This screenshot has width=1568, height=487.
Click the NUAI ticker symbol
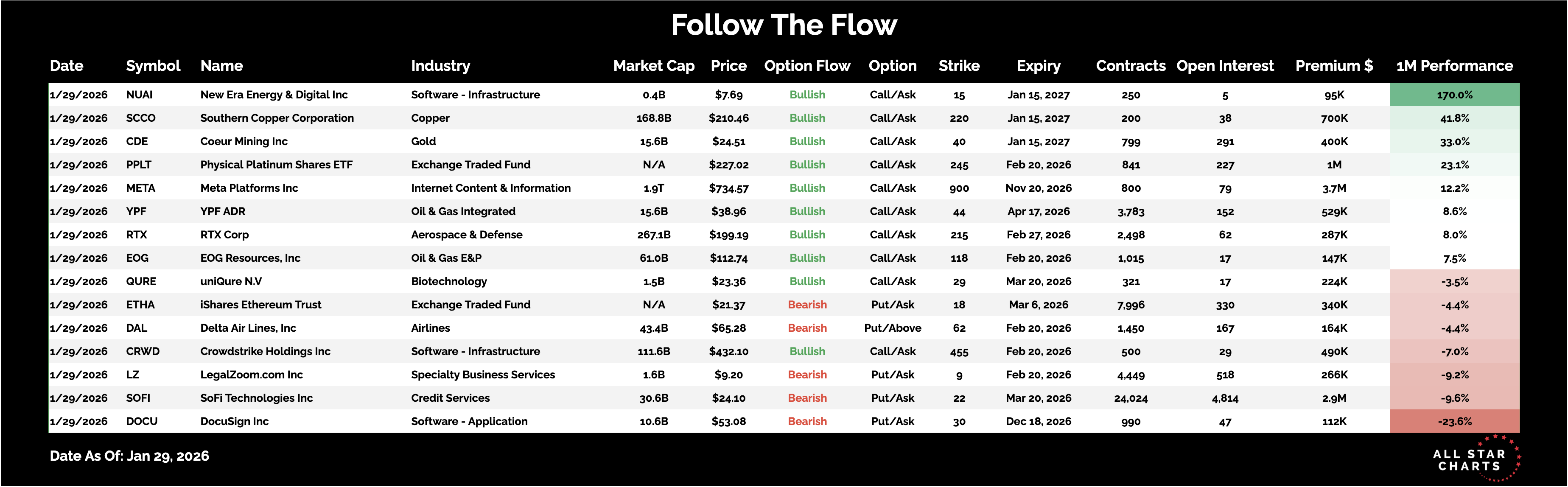pyautogui.click(x=140, y=95)
